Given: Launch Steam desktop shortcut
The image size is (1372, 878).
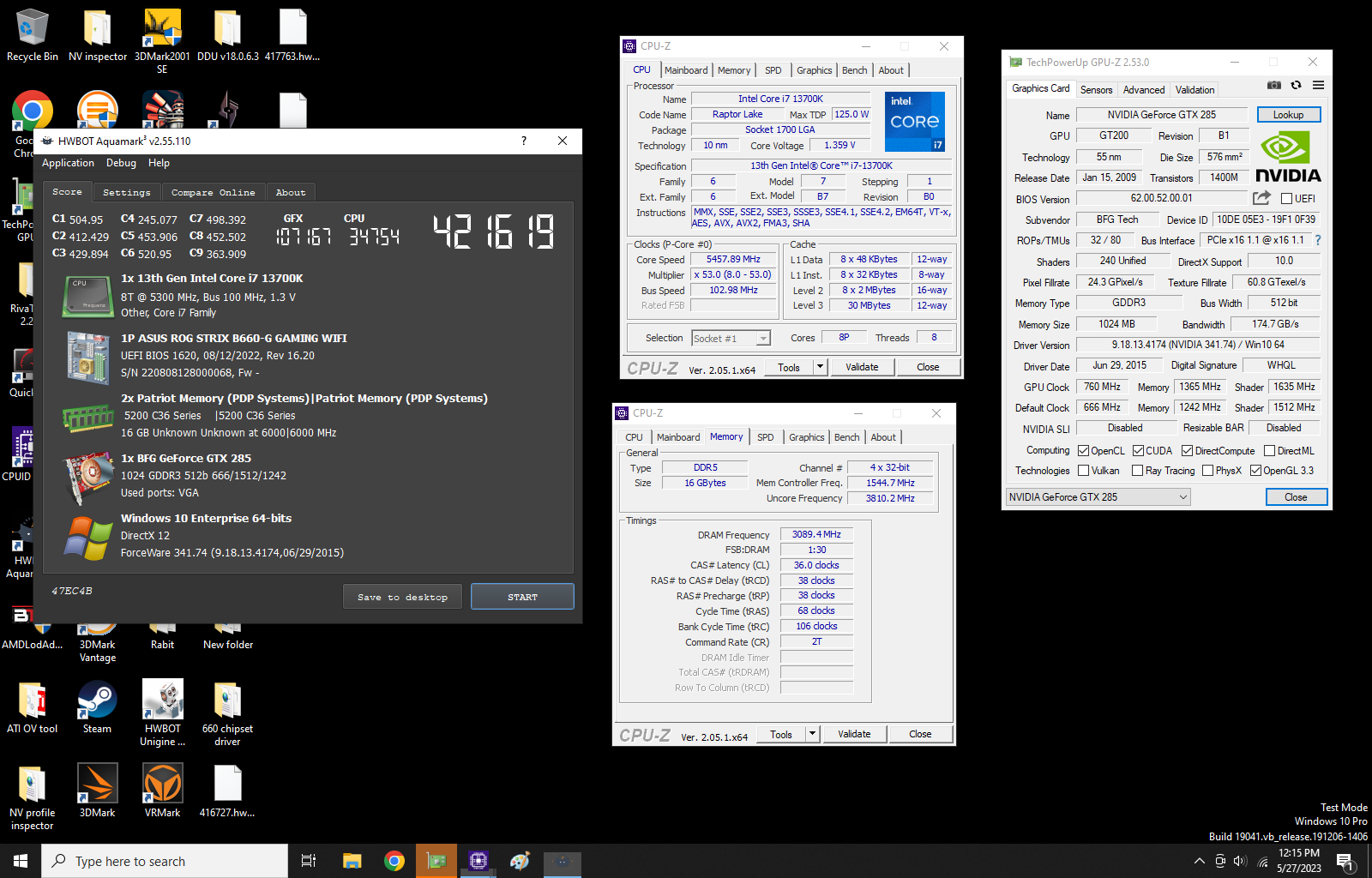Looking at the screenshot, I should point(97,707).
